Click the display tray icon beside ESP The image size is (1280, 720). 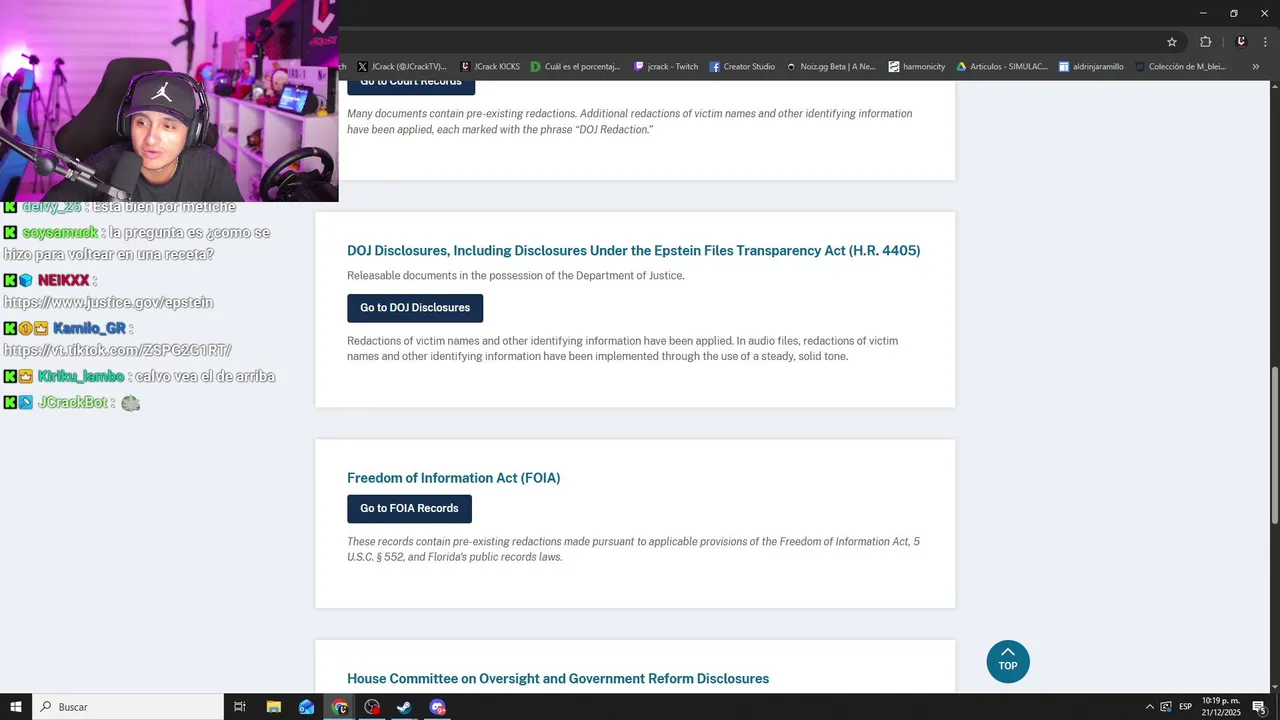[x=1166, y=707]
